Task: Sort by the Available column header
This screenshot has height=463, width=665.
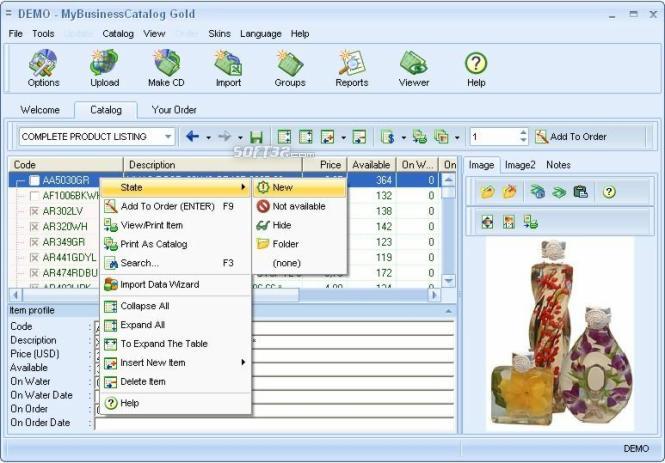Action: click(x=371, y=165)
